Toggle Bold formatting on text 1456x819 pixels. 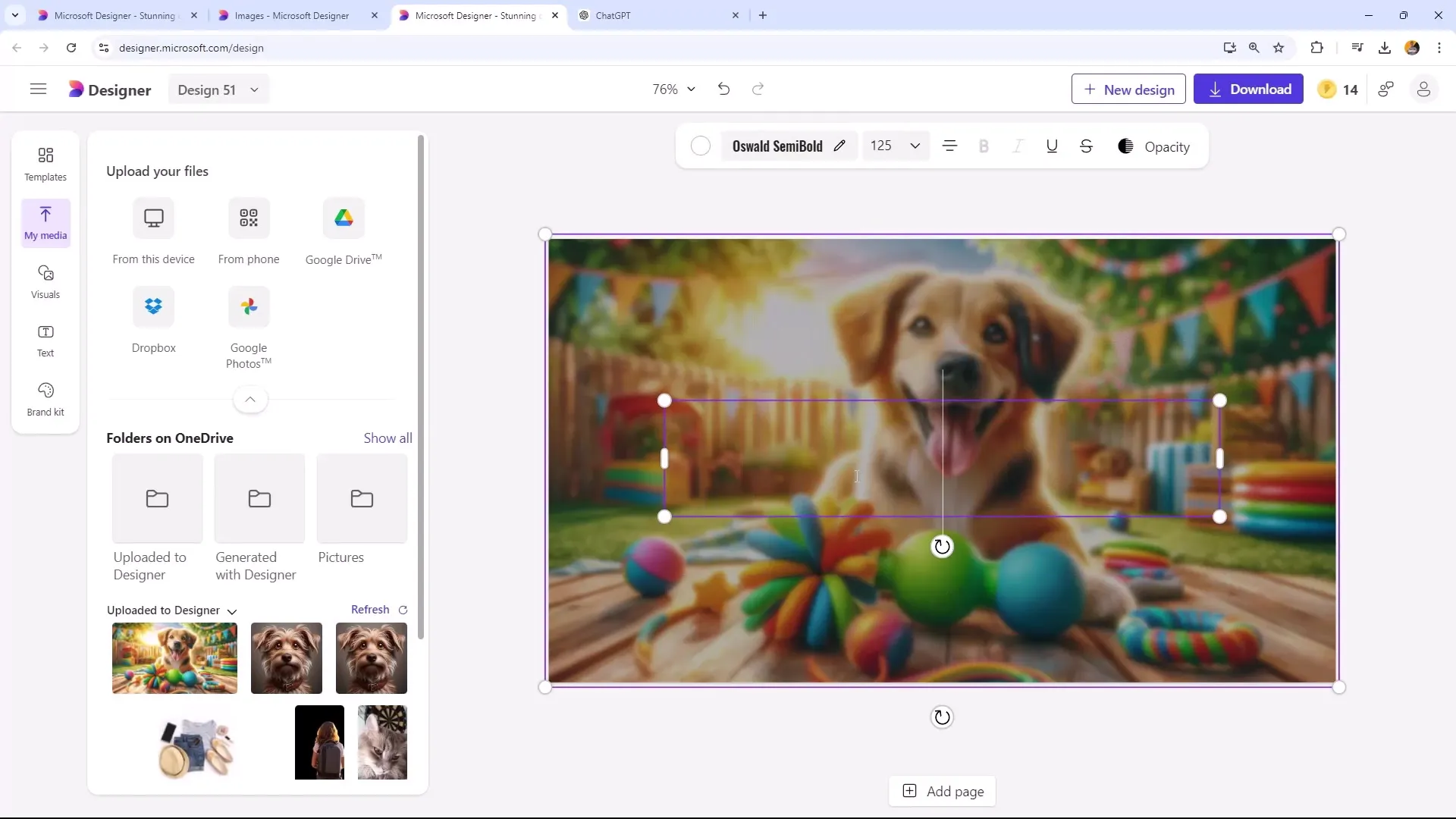pos(984,147)
